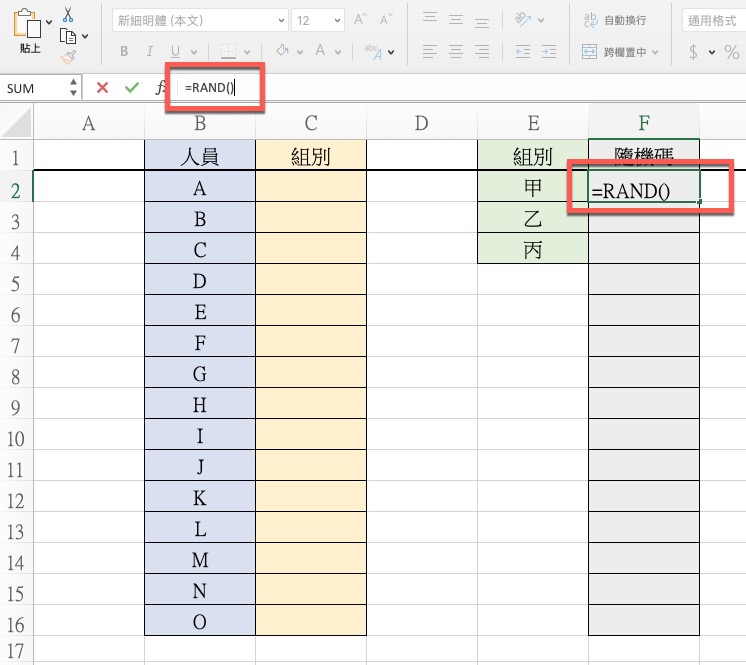The image size is (746, 665).
Task: Open font color palette arrow
Action: tap(338, 52)
